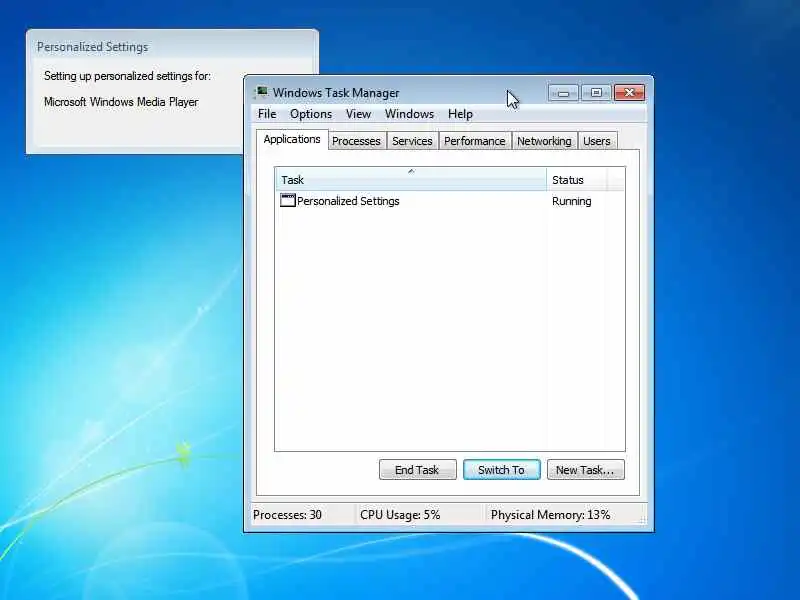The image size is (800, 600).
Task: Switch to the Services tab
Action: coord(412,141)
